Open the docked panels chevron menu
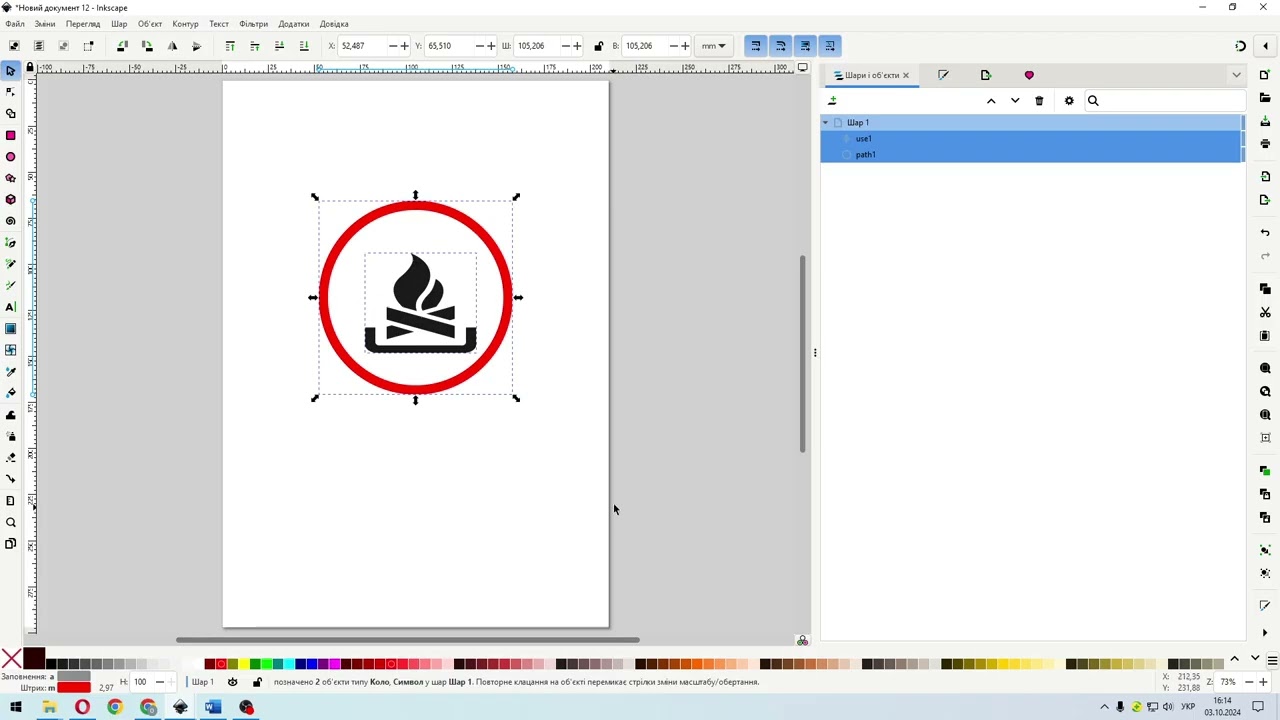The height and width of the screenshot is (720, 1280). [1236, 75]
